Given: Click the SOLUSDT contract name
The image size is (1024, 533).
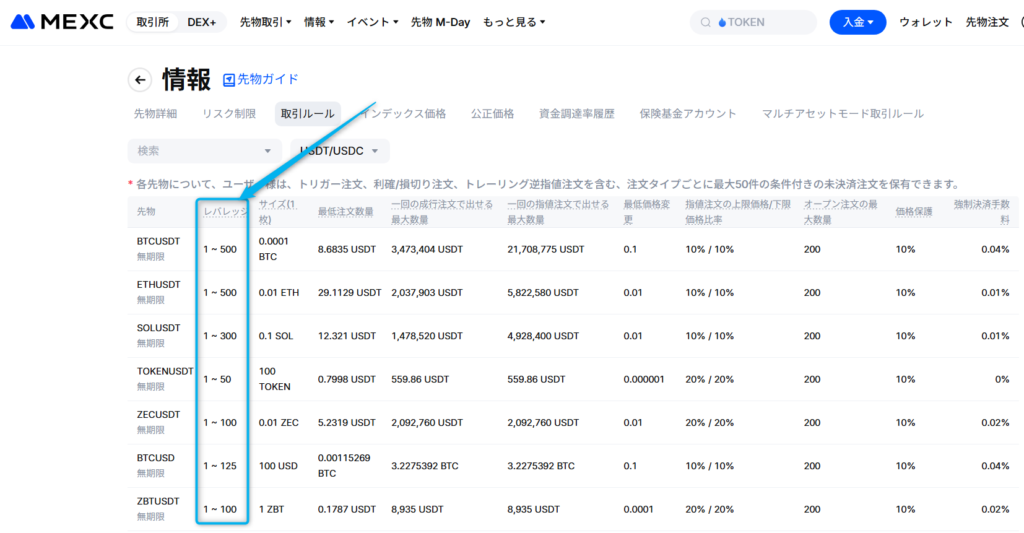Looking at the screenshot, I should pos(158,328).
